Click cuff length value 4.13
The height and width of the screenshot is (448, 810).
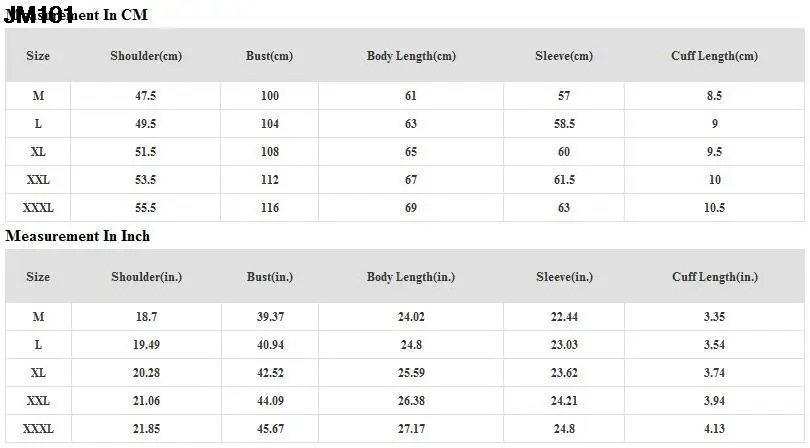pyautogui.click(x=714, y=428)
